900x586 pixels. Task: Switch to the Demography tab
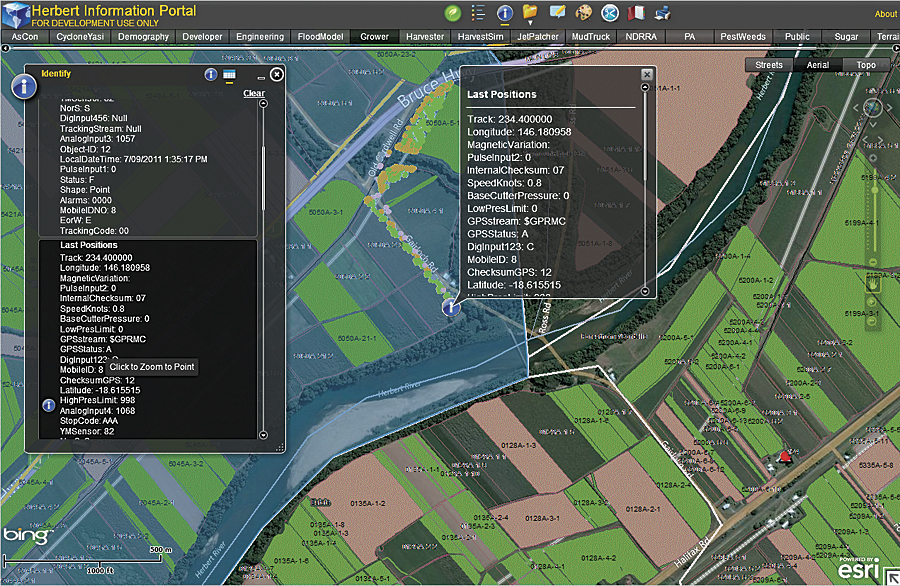coord(143,37)
